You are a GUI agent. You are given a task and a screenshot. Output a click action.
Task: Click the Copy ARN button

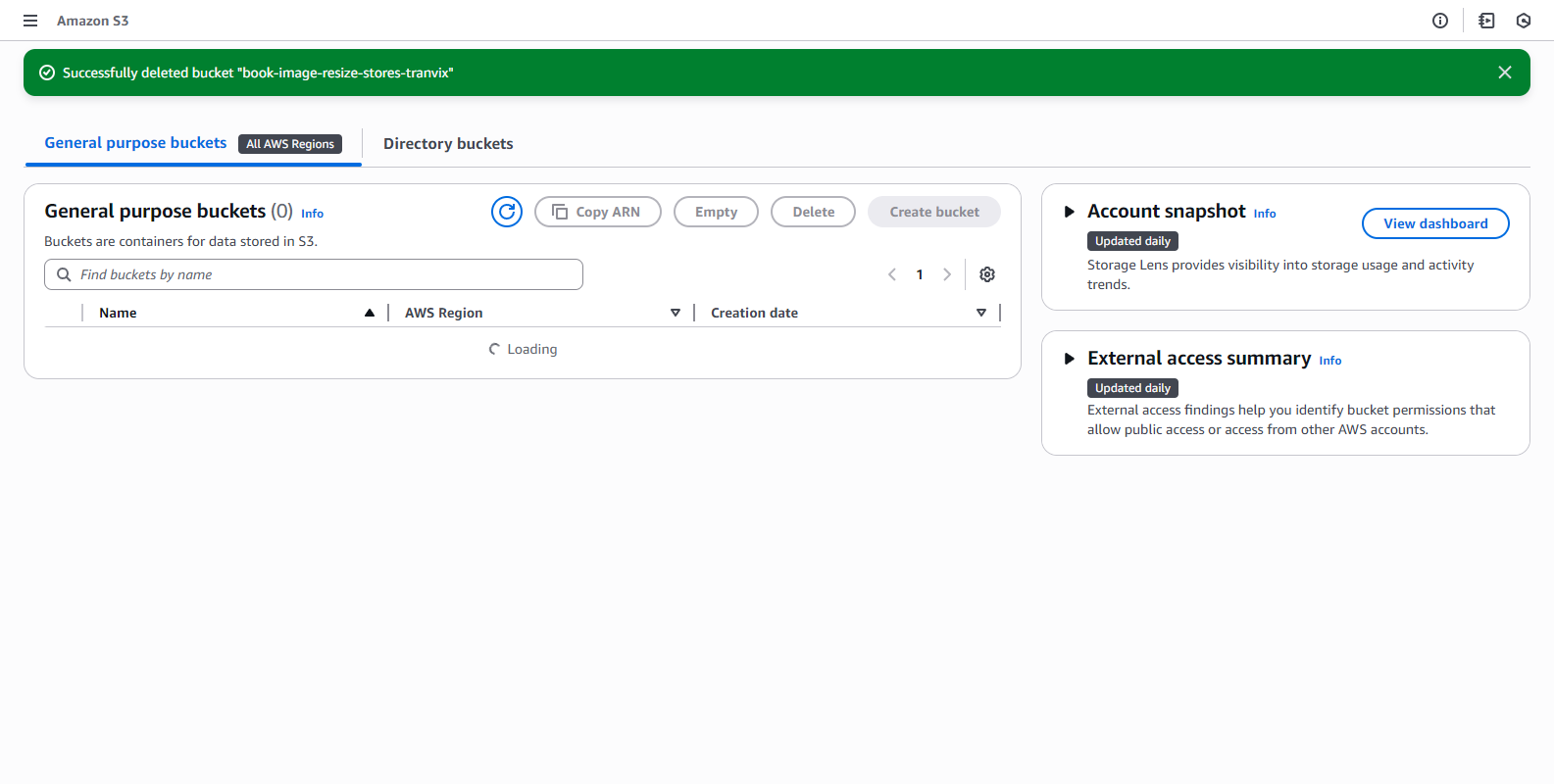tap(598, 212)
